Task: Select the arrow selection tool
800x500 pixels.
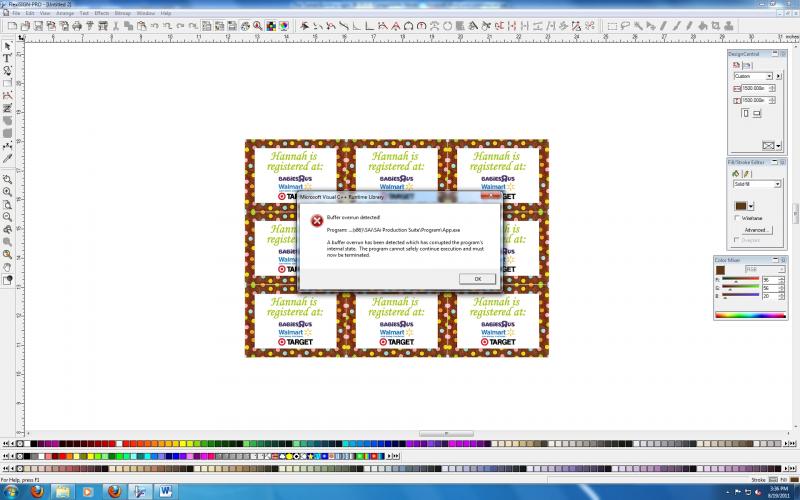Action: [x=7, y=46]
